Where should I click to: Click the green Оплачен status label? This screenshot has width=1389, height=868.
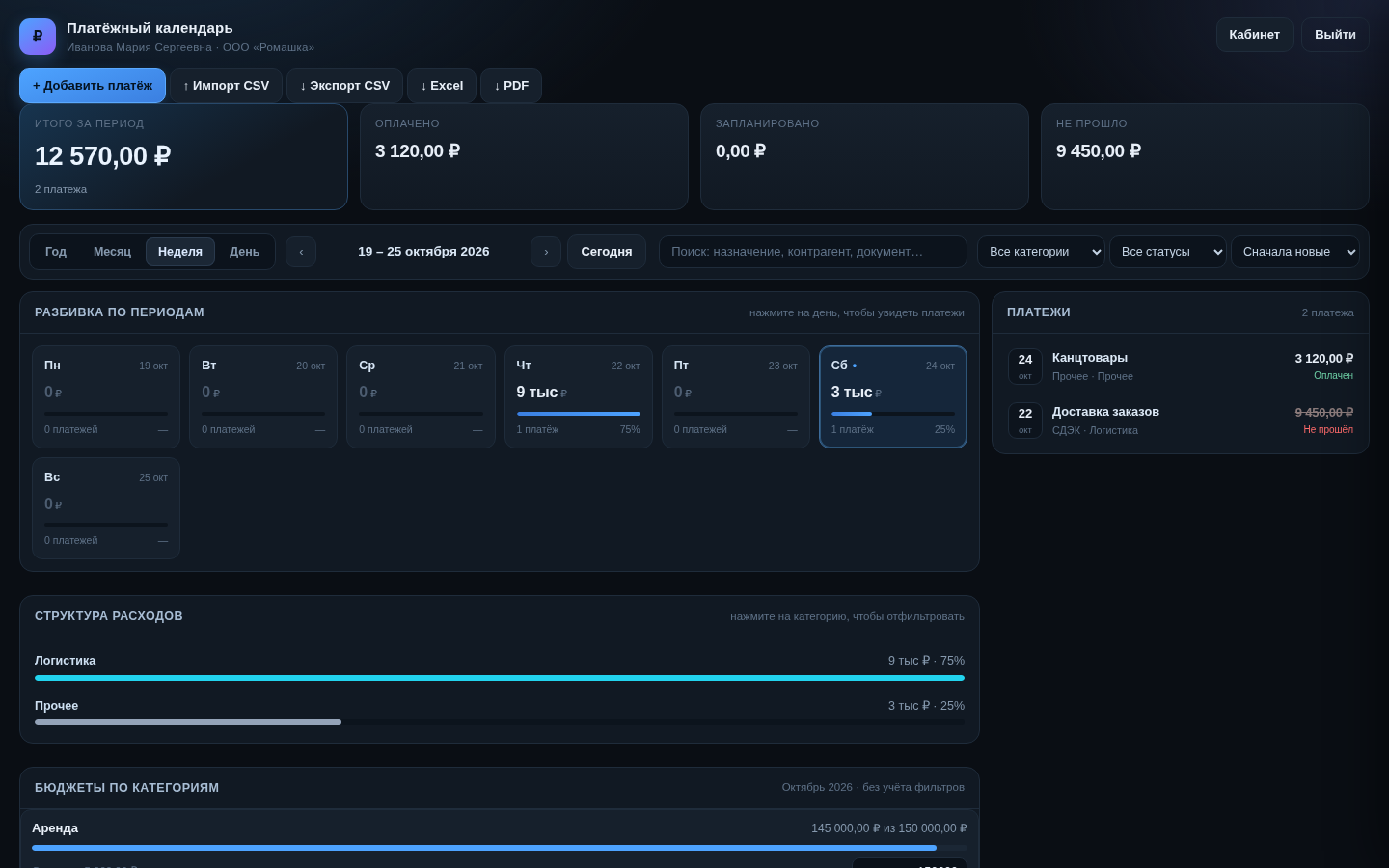coord(1333,376)
